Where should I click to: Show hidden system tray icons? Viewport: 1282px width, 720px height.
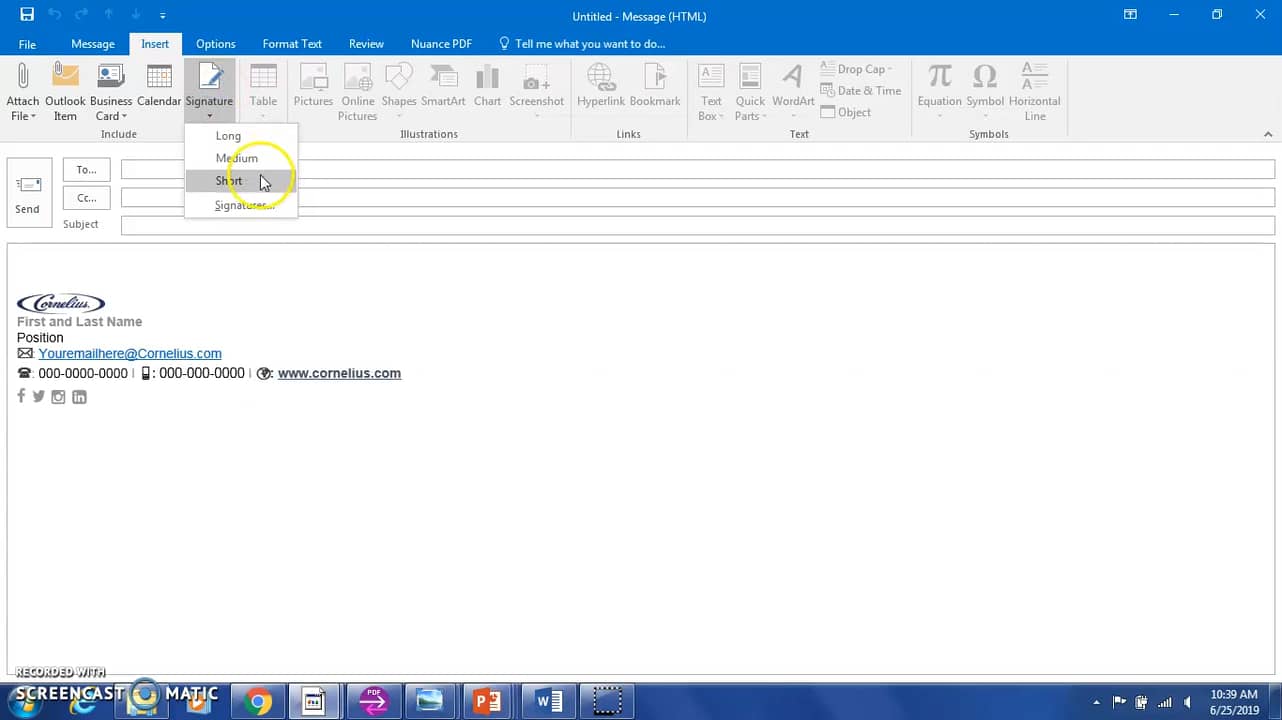pyautogui.click(x=1096, y=702)
